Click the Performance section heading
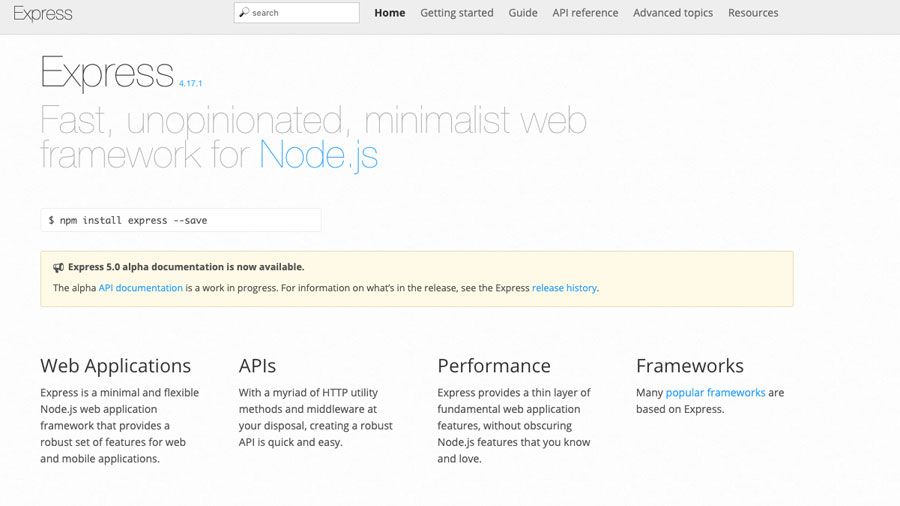900x506 pixels. tap(494, 366)
